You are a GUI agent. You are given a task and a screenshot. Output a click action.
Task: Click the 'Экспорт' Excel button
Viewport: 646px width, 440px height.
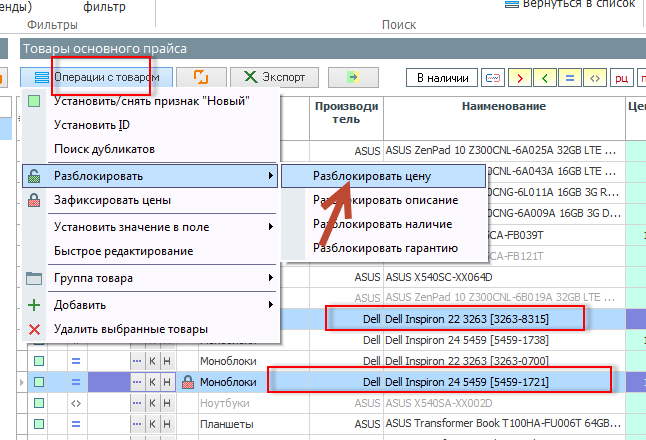pos(274,77)
